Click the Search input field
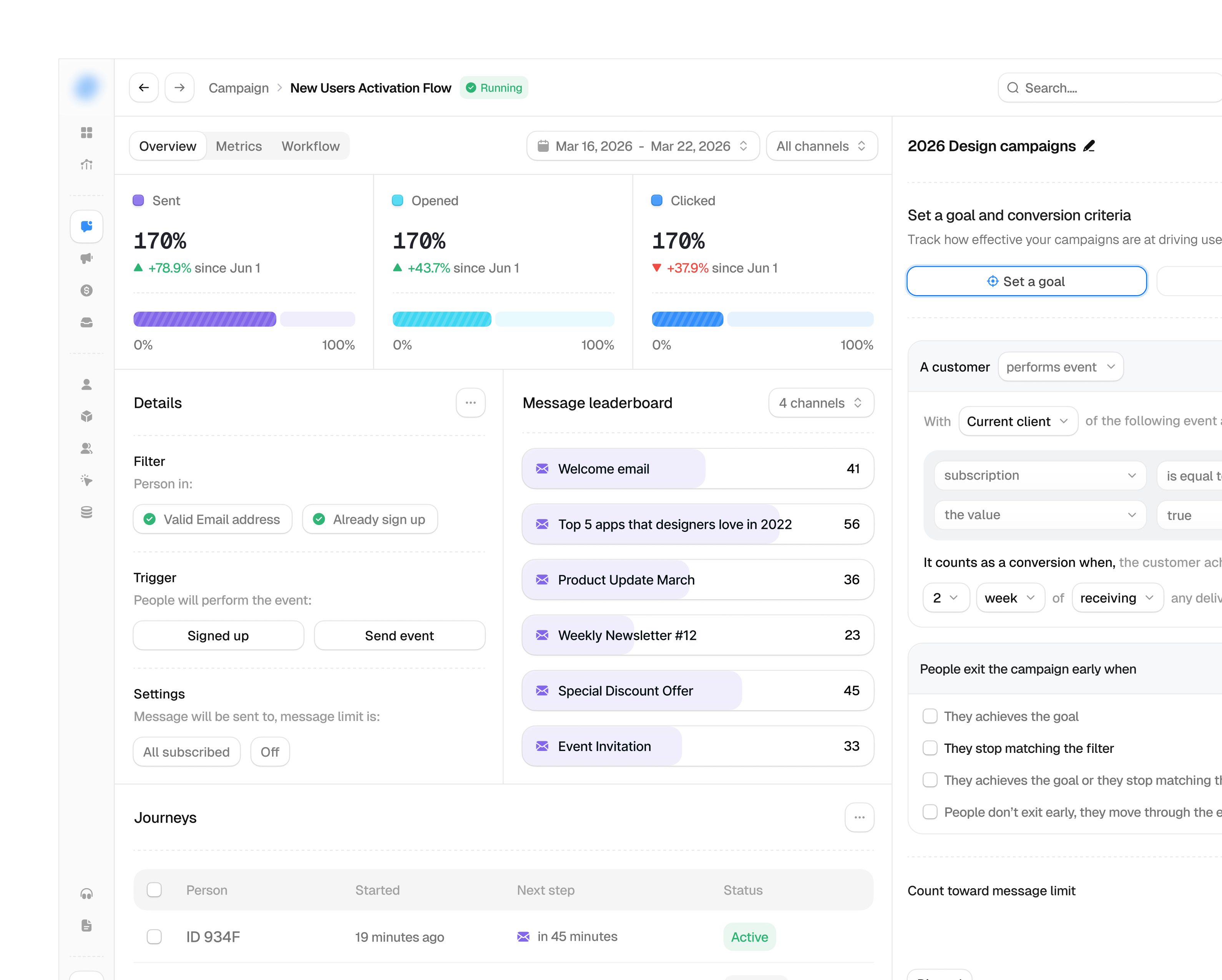The height and width of the screenshot is (980, 1222). point(1110,88)
